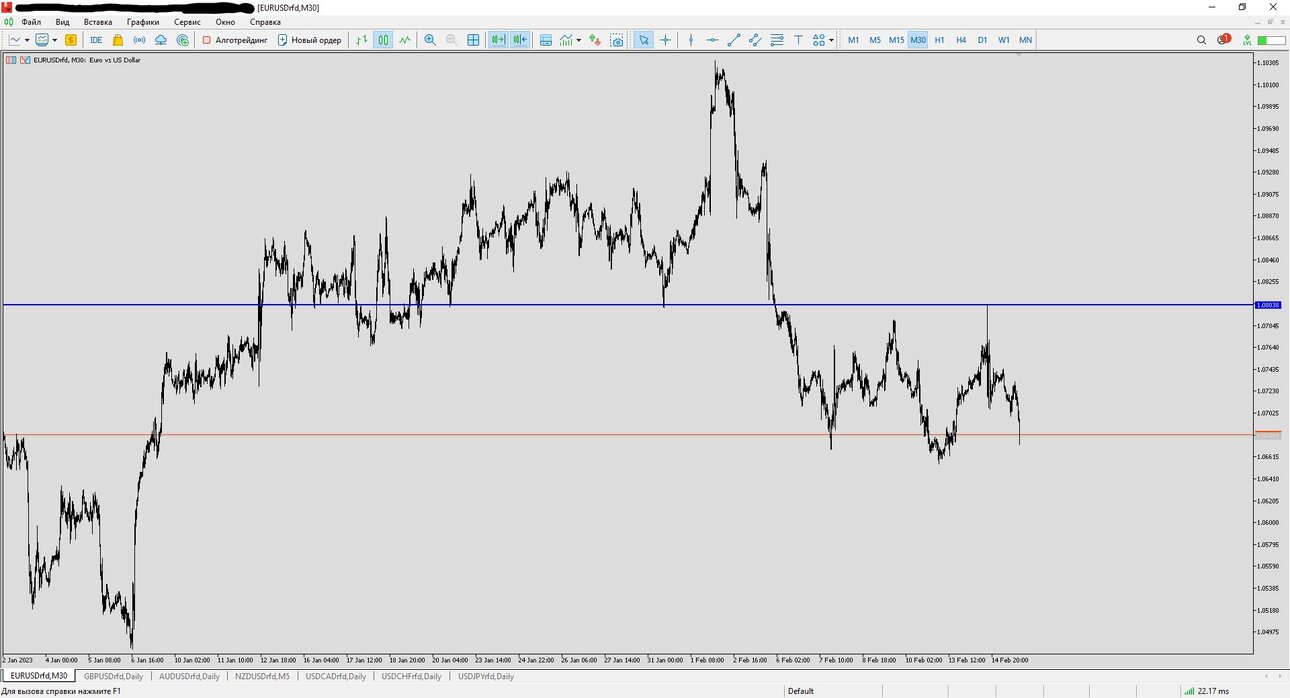
Task: Toggle Алготрейдинг algo trading button
Action: pyautogui.click(x=235, y=40)
